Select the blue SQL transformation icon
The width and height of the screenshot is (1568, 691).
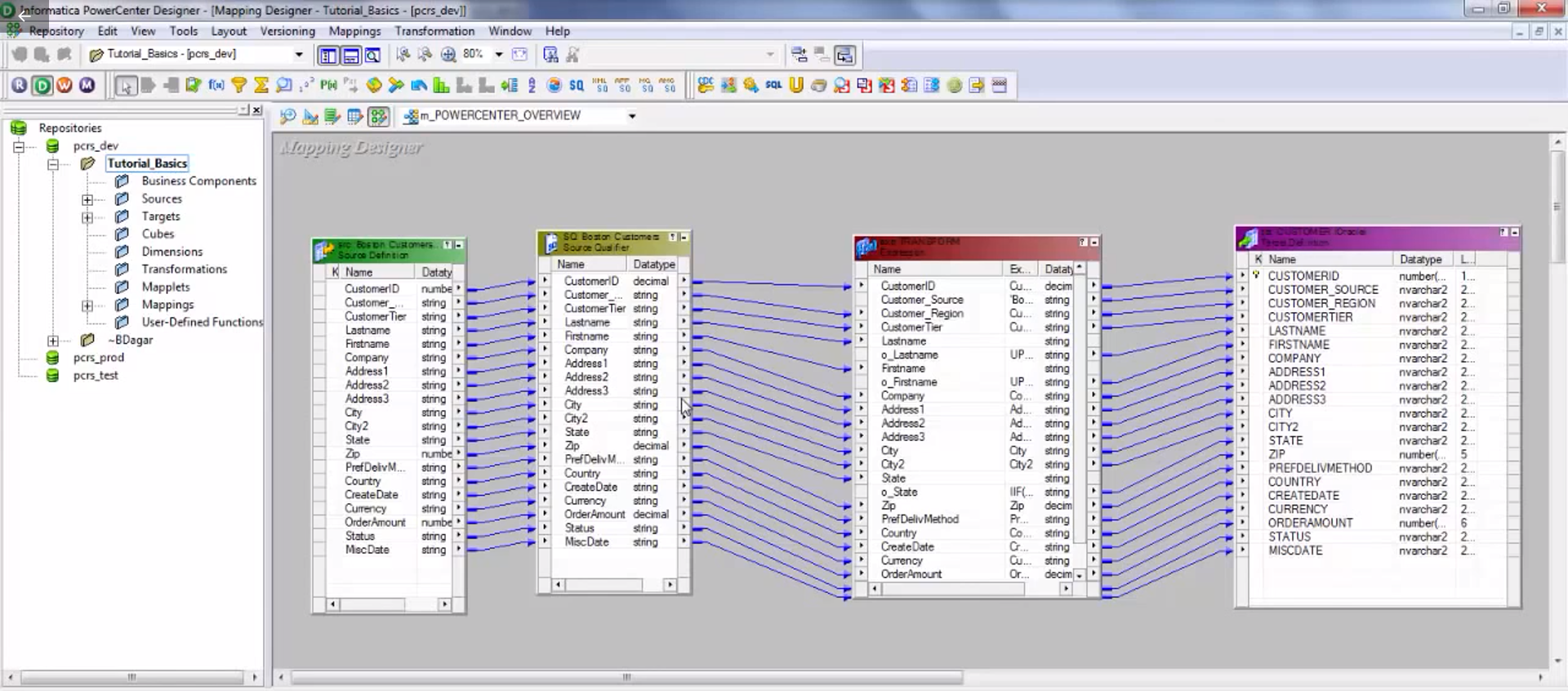point(773,85)
